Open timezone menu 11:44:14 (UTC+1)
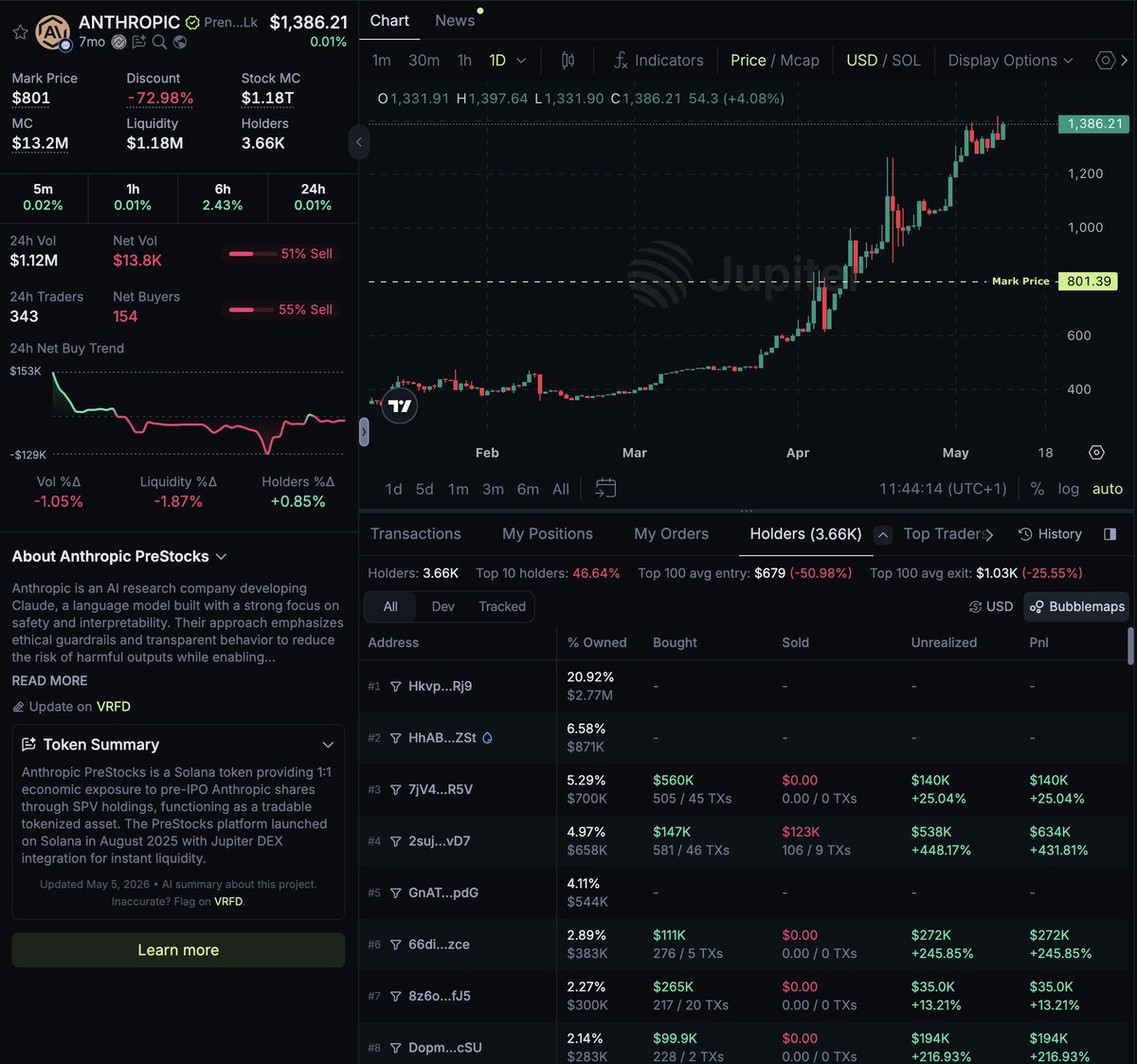 tap(943, 489)
